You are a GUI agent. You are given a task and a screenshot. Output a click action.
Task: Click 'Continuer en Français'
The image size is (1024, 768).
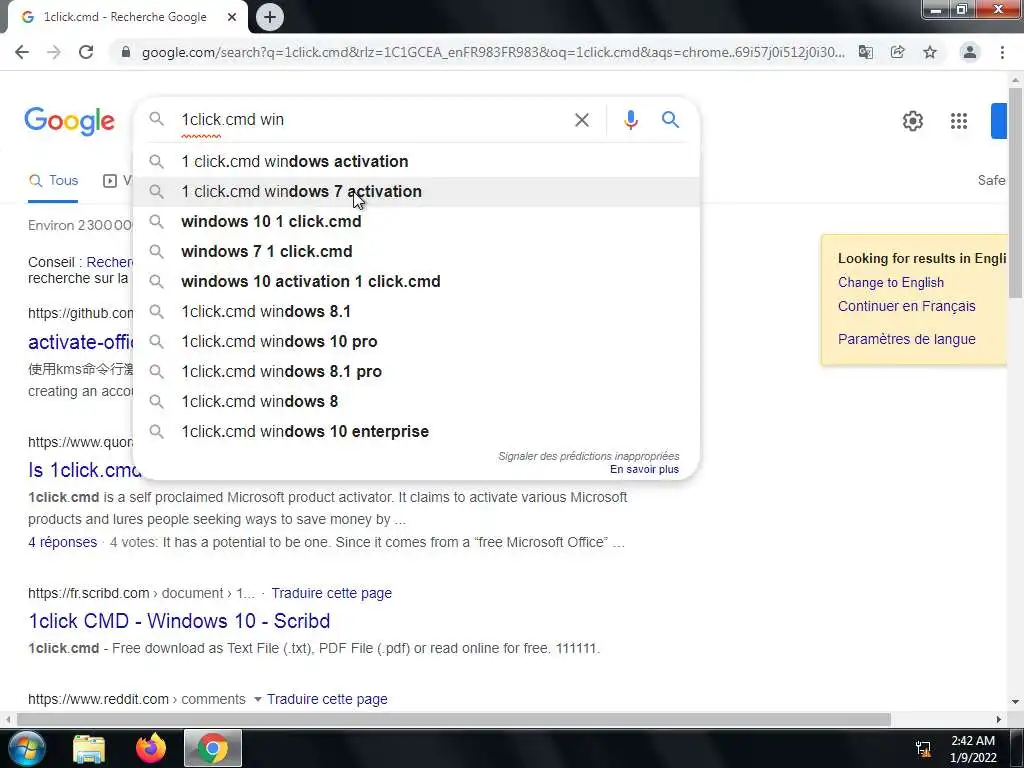click(x=906, y=306)
